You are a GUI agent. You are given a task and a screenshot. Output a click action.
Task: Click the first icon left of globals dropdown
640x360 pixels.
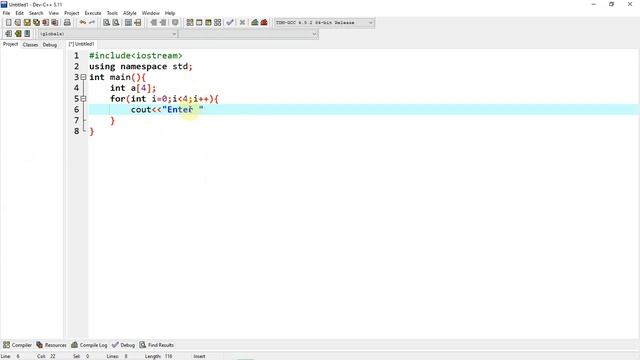9,33
